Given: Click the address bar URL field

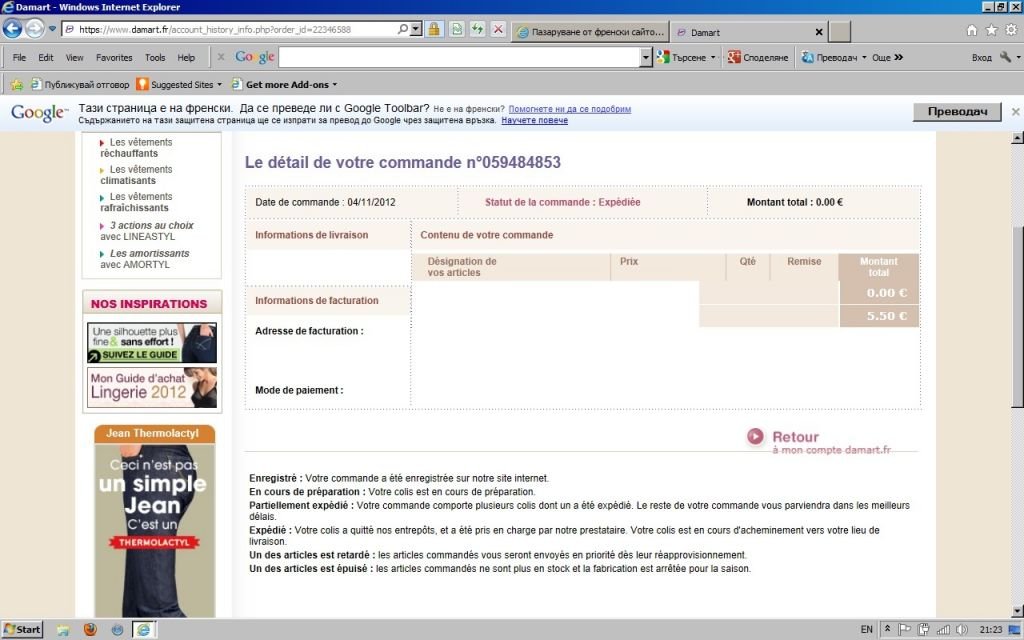Looking at the screenshot, I should tap(229, 29).
